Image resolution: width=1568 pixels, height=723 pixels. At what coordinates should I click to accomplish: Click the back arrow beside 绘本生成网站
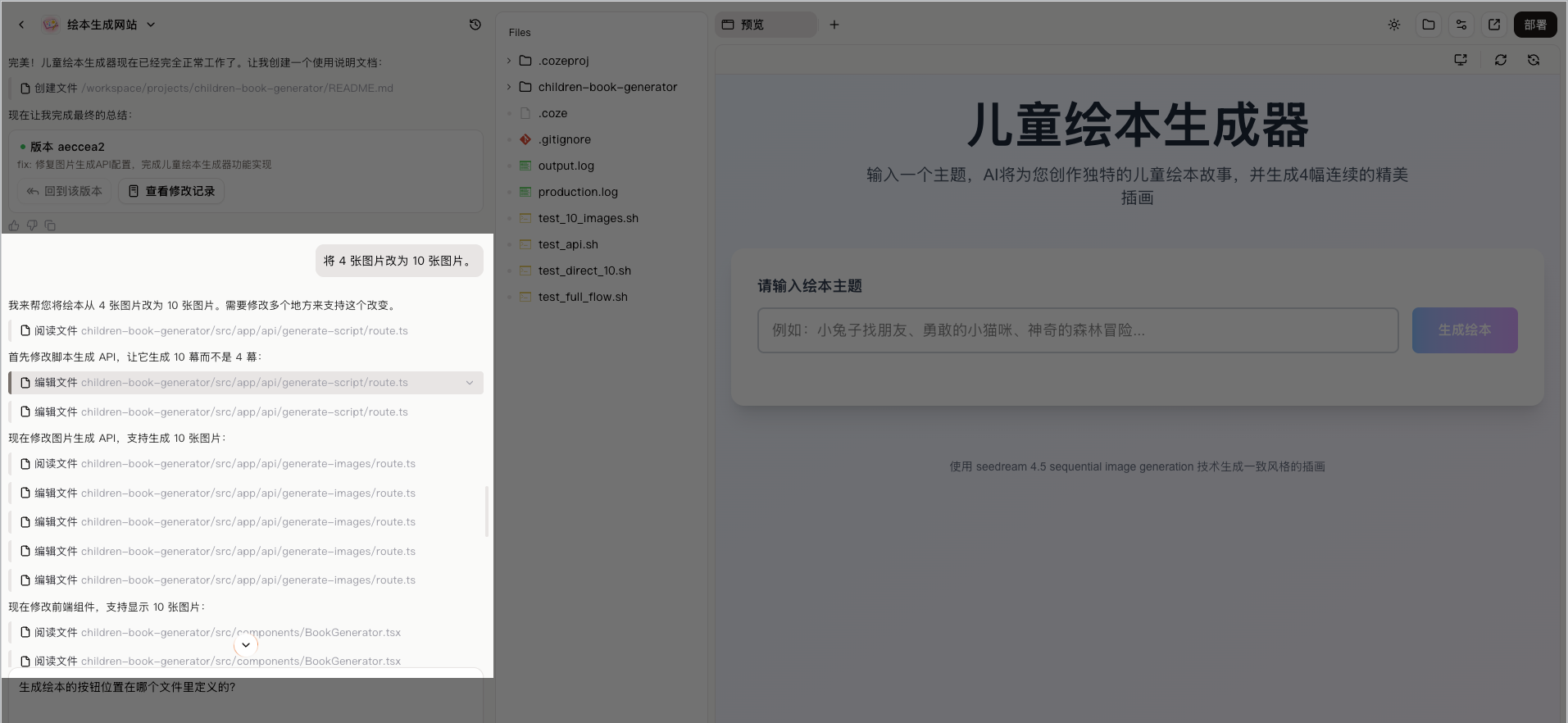[21, 25]
